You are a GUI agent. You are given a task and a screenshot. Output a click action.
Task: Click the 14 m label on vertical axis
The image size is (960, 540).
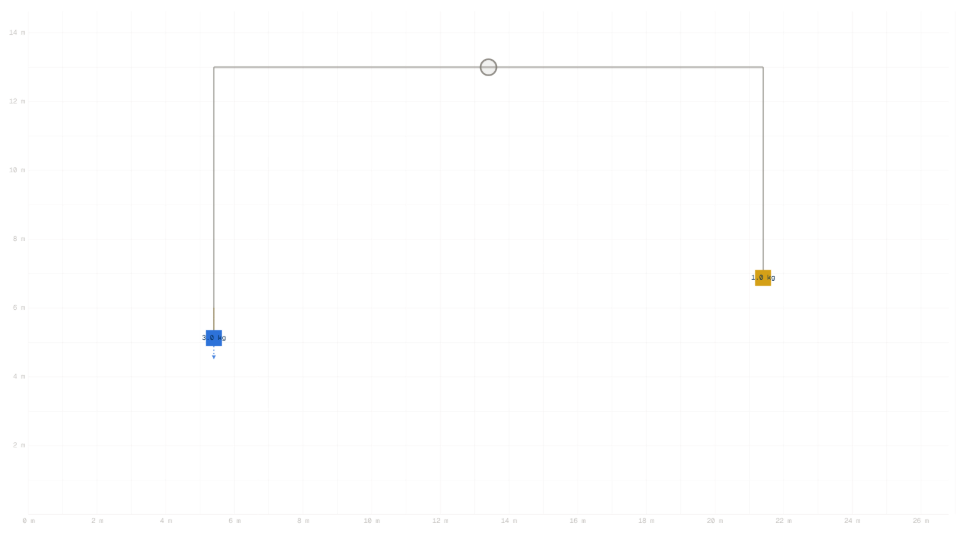click(17, 32)
